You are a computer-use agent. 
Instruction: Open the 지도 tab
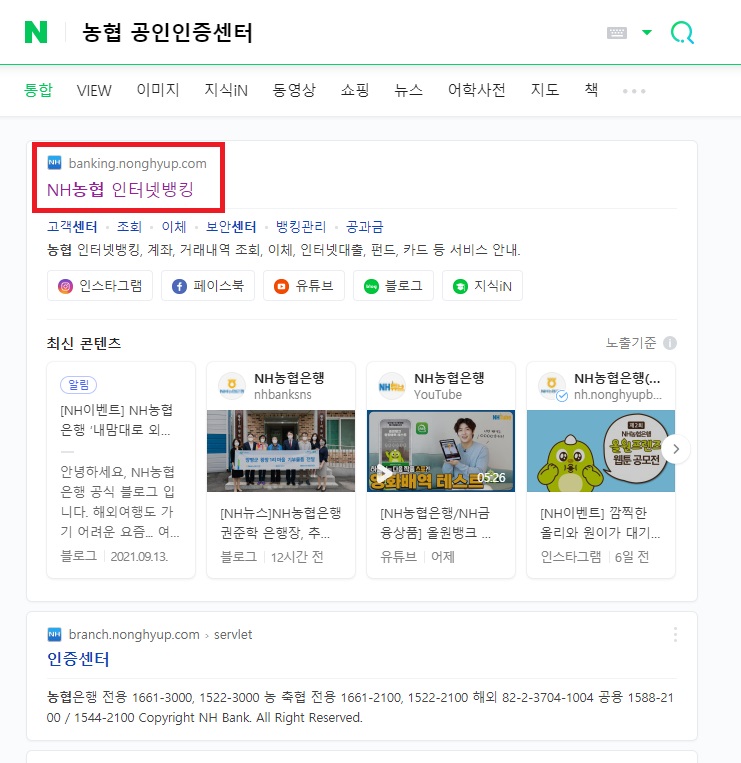tap(544, 90)
